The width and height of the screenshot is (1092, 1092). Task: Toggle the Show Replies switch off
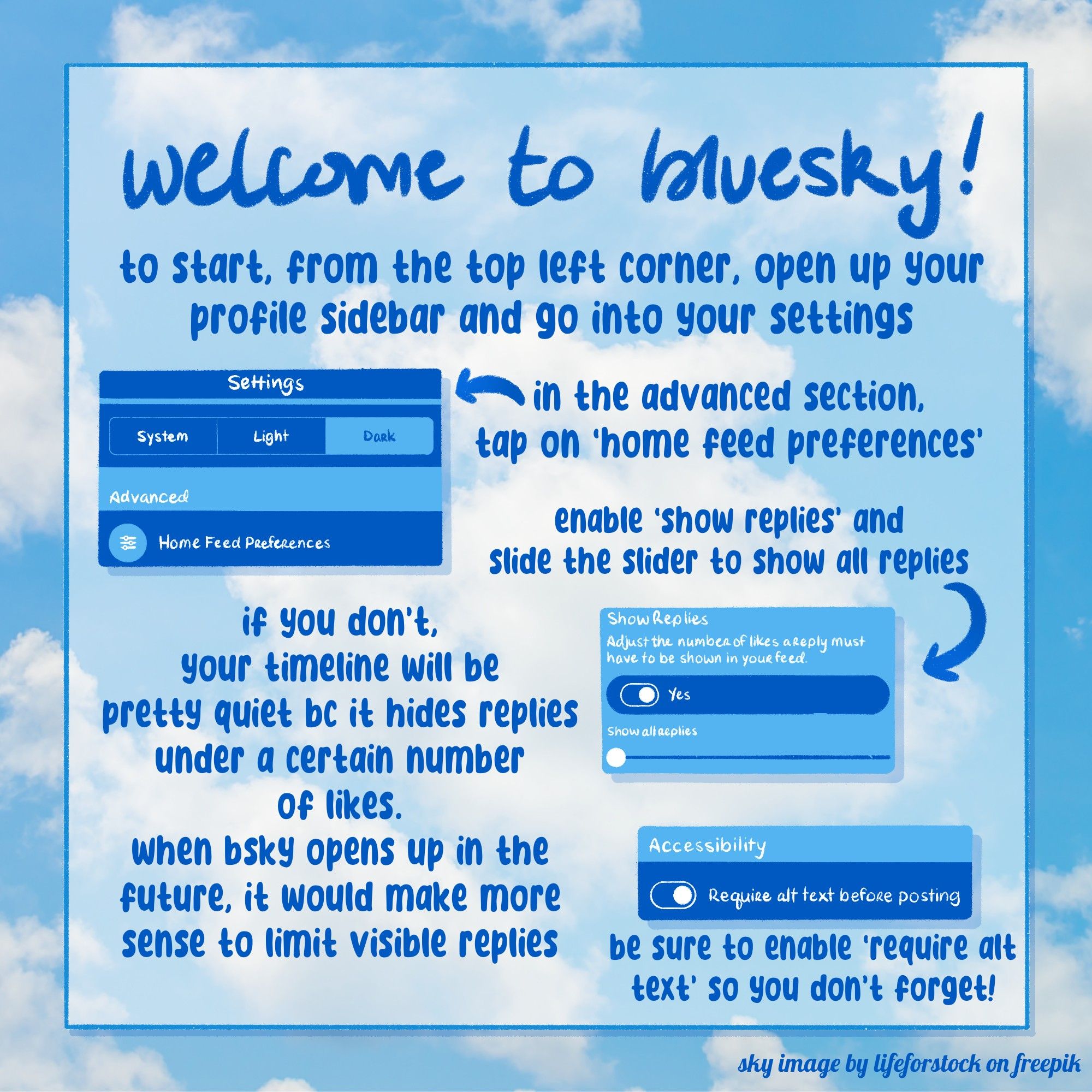click(x=644, y=697)
